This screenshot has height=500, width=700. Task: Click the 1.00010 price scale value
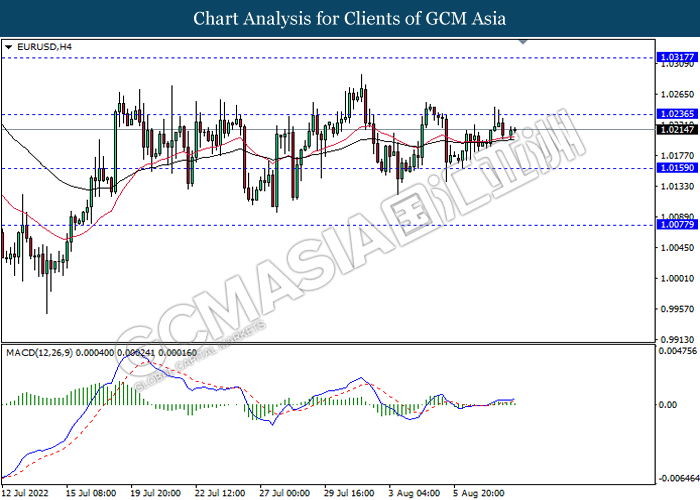click(678, 279)
